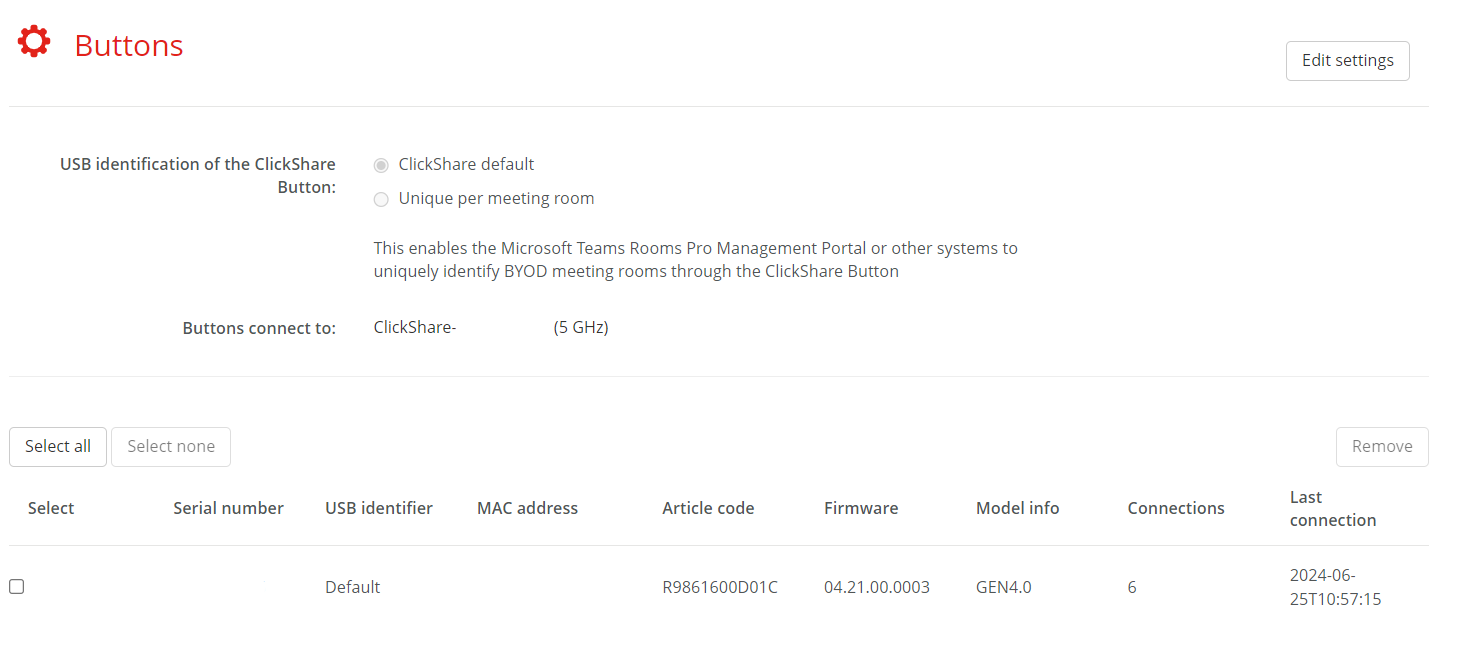Click firmware version 04.21.00.0003 cell

click(x=877, y=587)
